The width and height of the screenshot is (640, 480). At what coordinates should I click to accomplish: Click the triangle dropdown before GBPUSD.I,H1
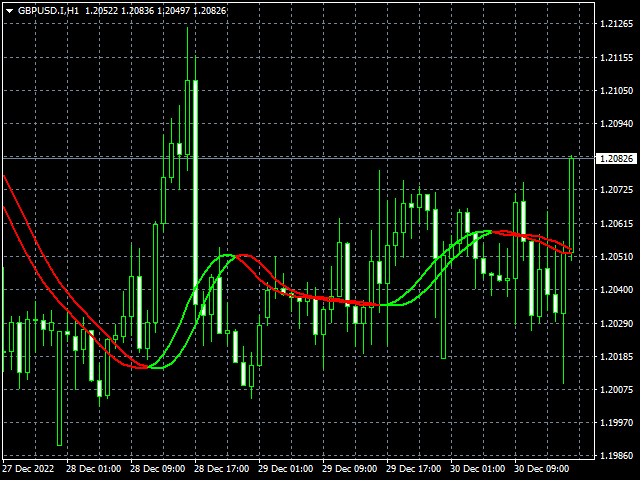click(x=9, y=11)
